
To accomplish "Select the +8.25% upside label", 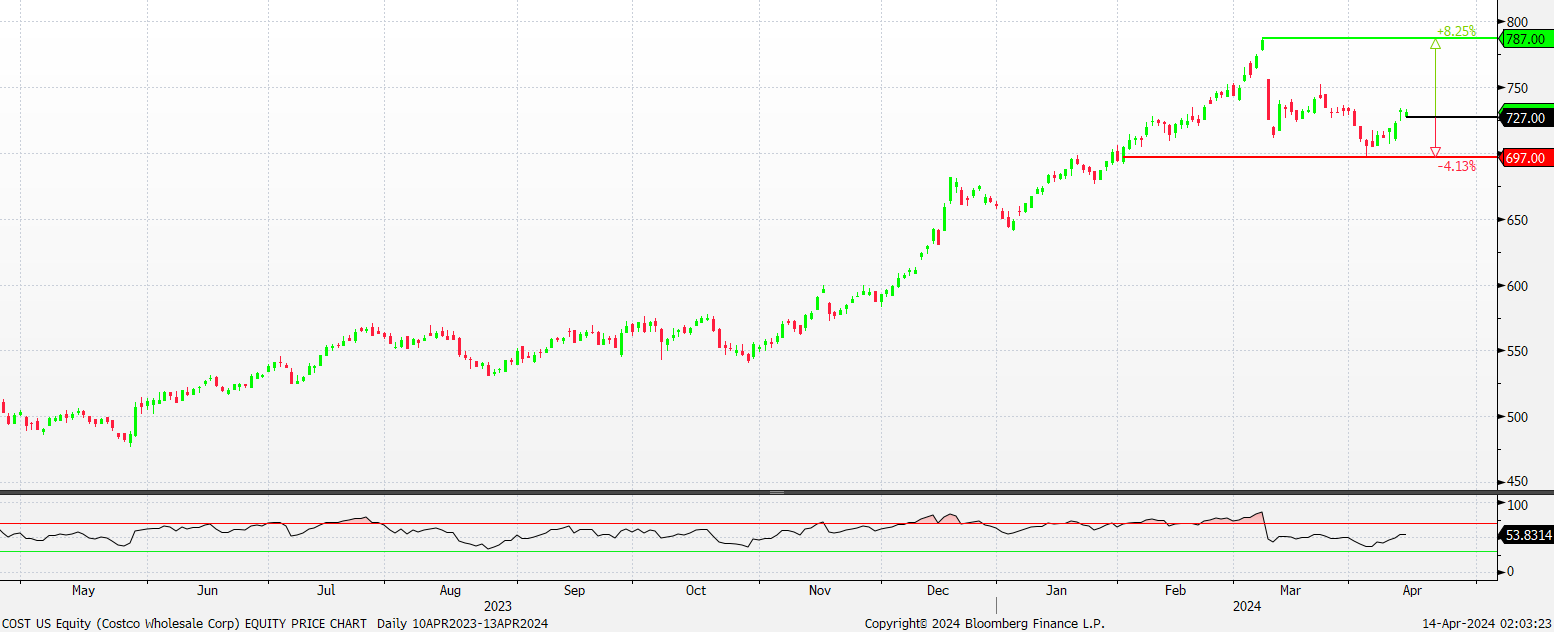I will 1456,32.
